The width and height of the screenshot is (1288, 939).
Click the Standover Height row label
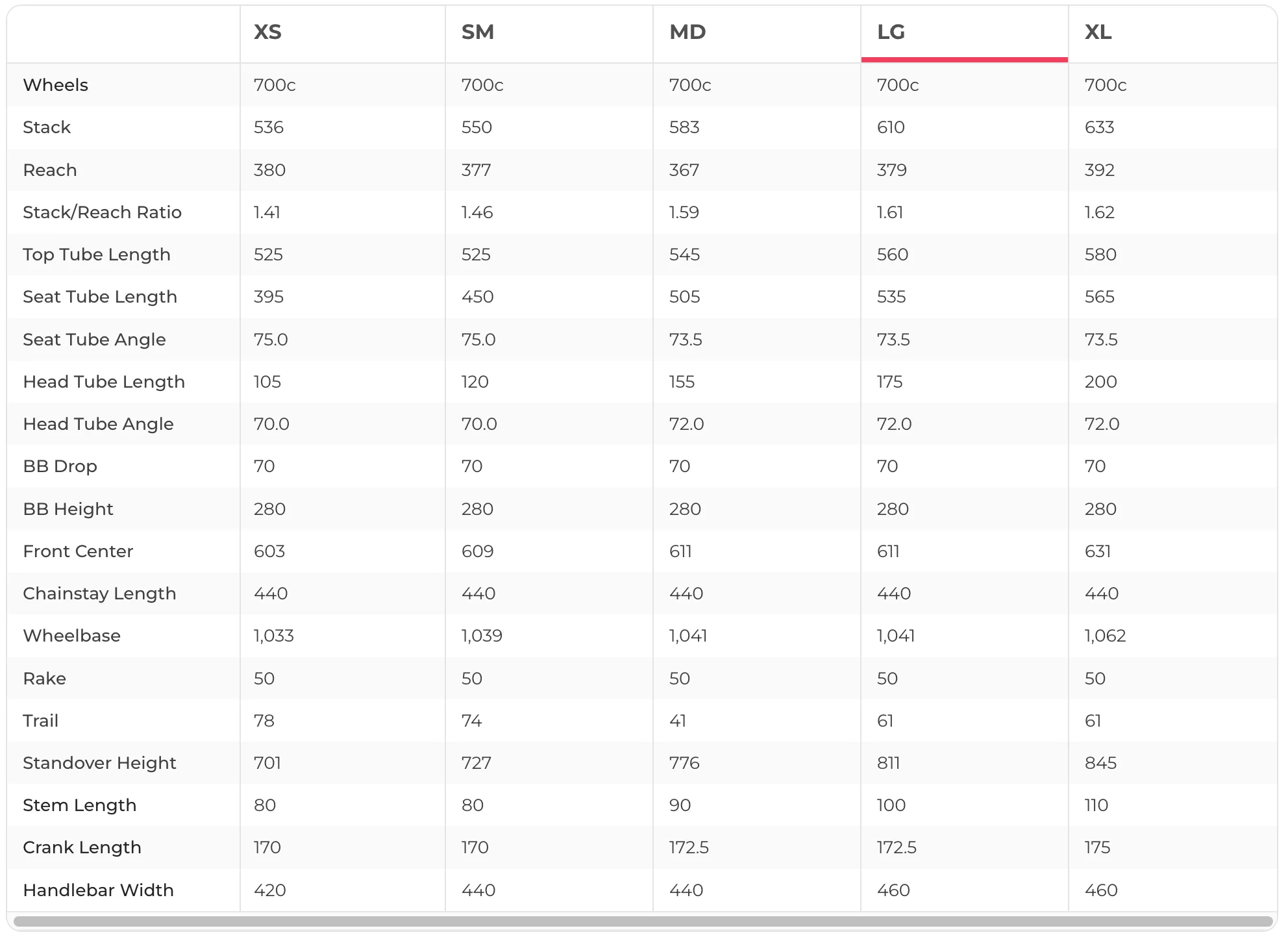pos(99,763)
